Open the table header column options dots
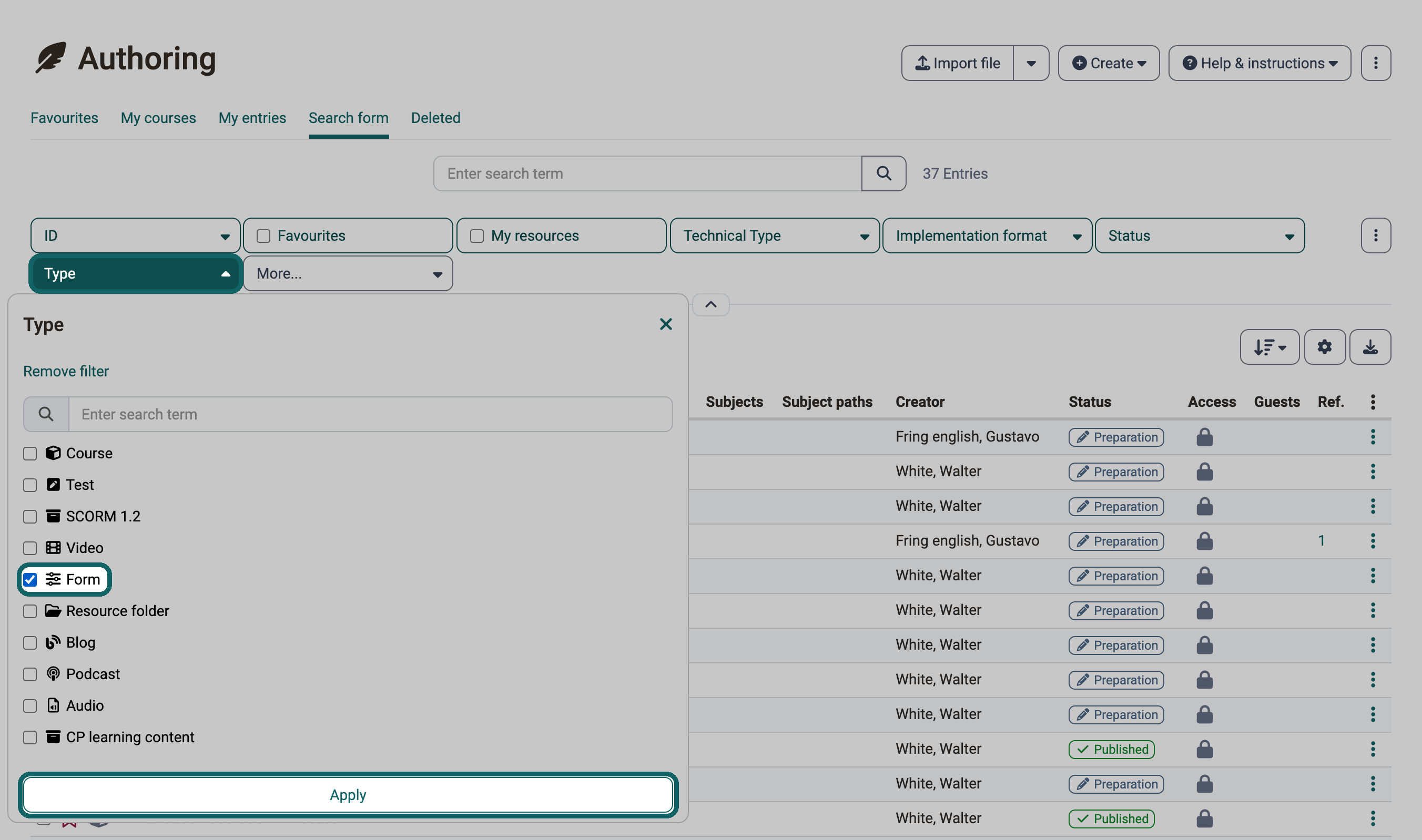 (1373, 402)
